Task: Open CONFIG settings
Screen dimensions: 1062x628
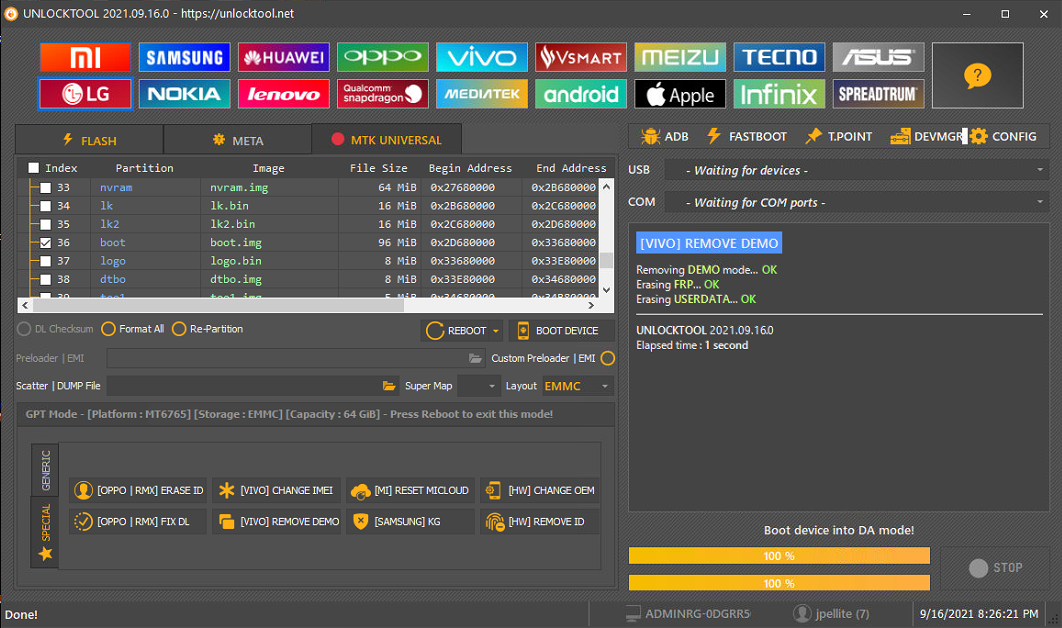Action: click(1003, 136)
